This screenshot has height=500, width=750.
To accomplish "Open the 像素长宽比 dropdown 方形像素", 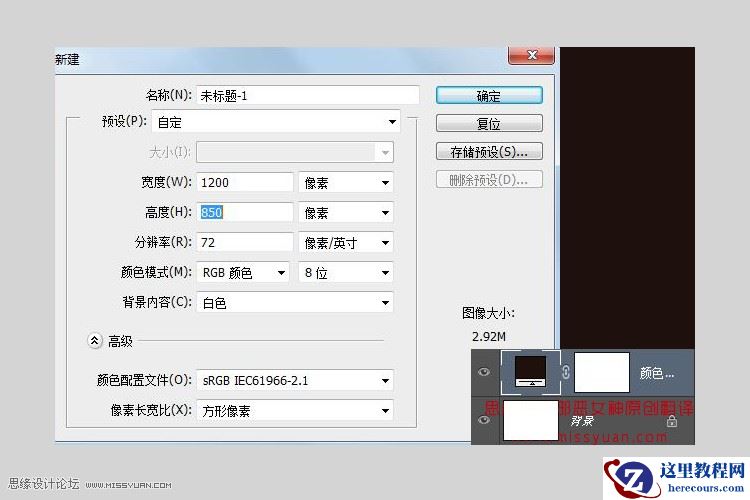I will [x=295, y=411].
